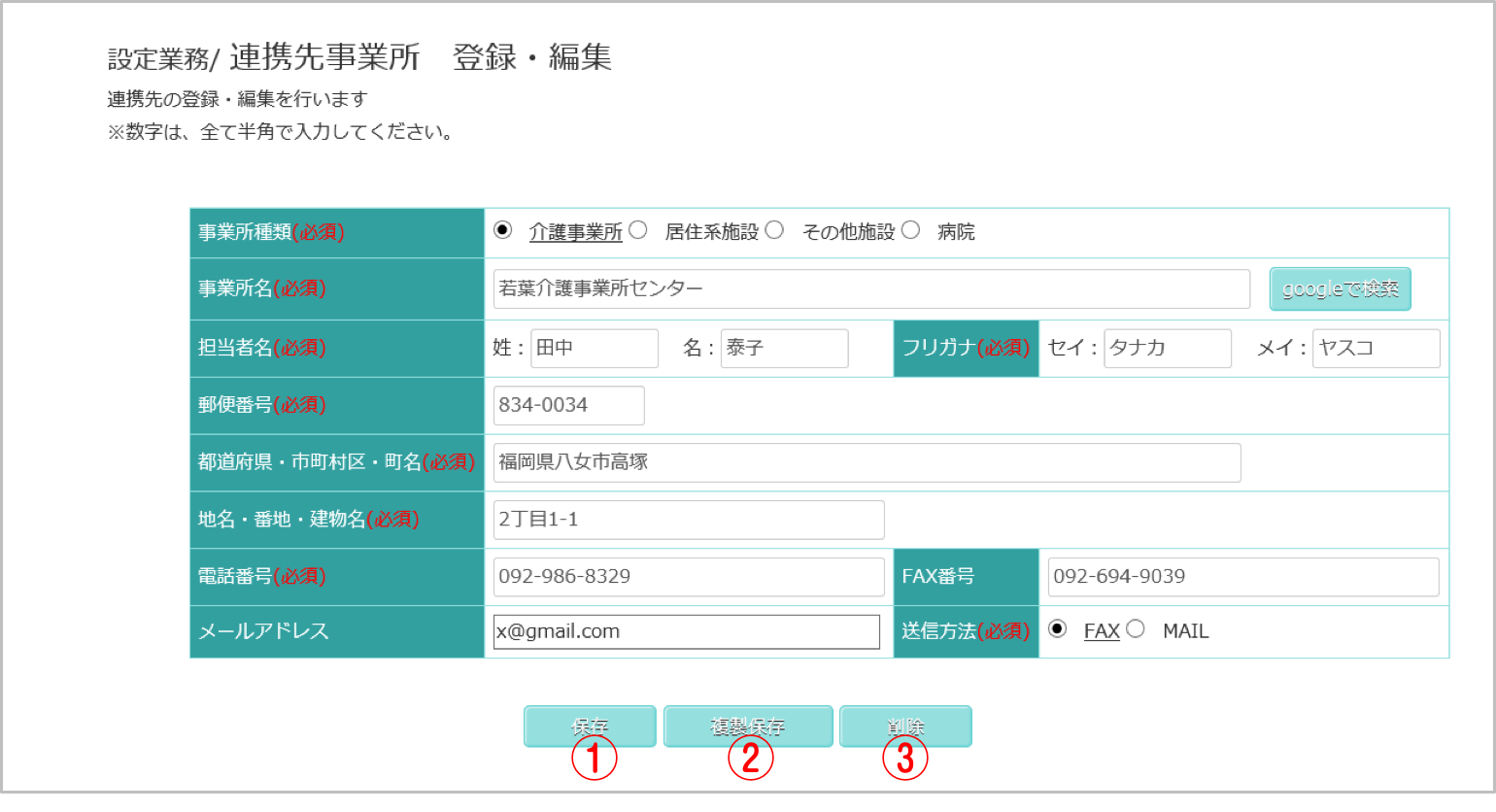Select the 介護事業所 radio button

coord(502,231)
